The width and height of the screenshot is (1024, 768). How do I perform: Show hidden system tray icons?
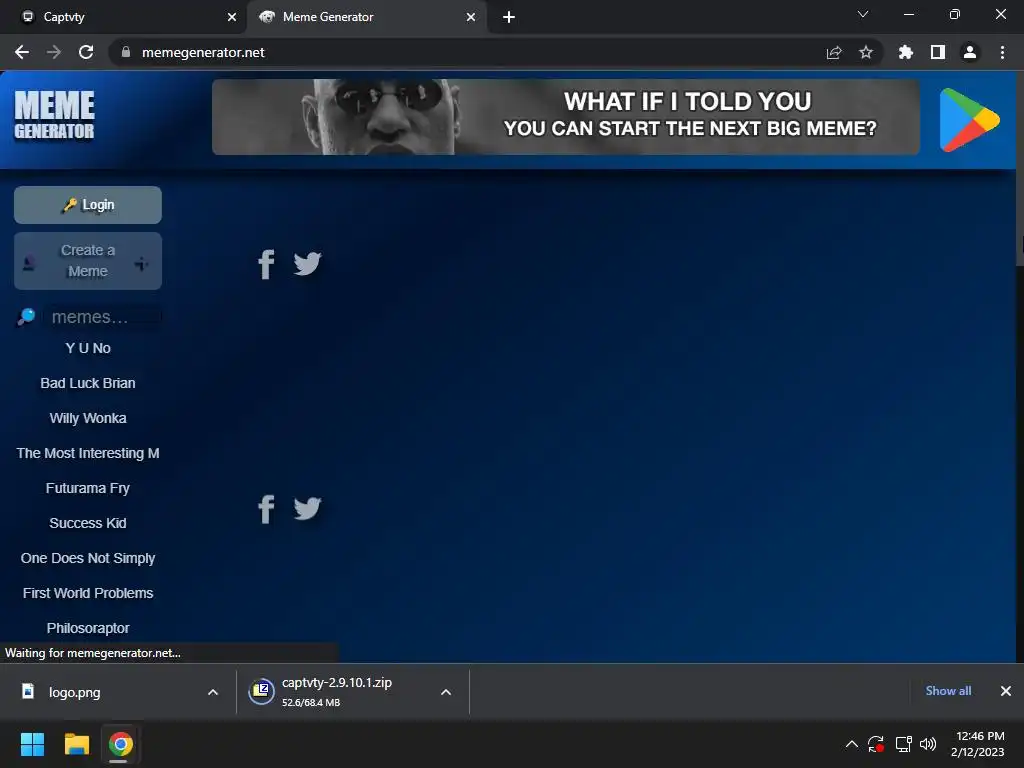coord(852,744)
